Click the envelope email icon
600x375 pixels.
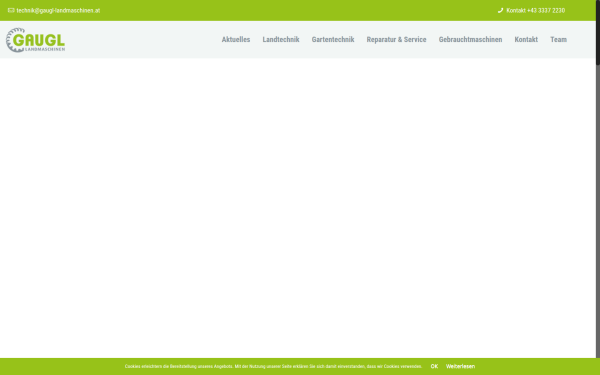tap(11, 10)
